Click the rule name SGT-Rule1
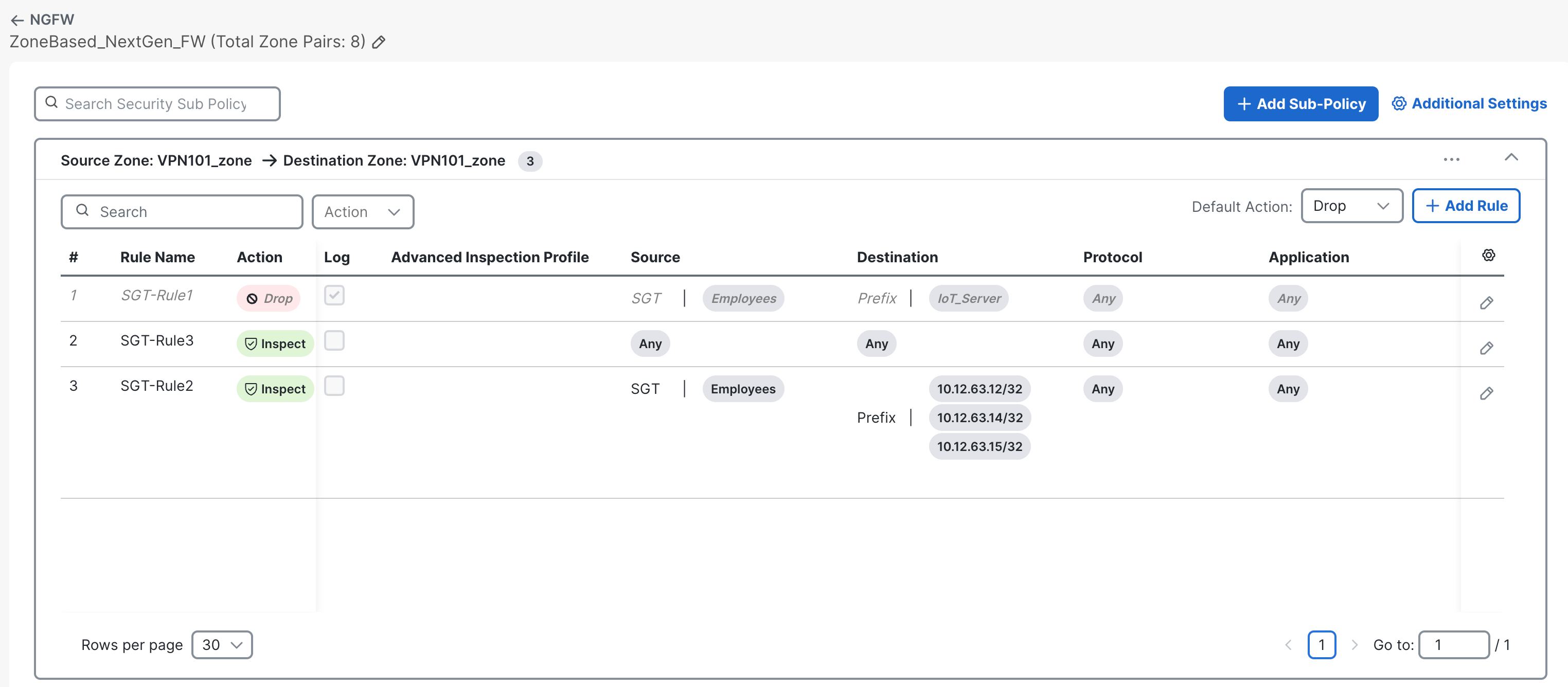The height and width of the screenshot is (687, 1568). tap(157, 296)
